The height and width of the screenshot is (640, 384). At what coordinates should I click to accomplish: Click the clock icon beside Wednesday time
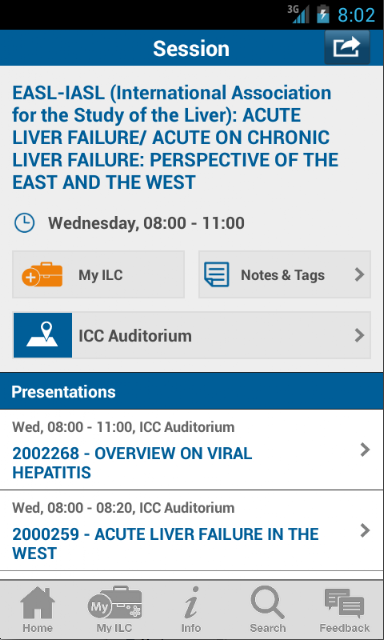coord(24,223)
